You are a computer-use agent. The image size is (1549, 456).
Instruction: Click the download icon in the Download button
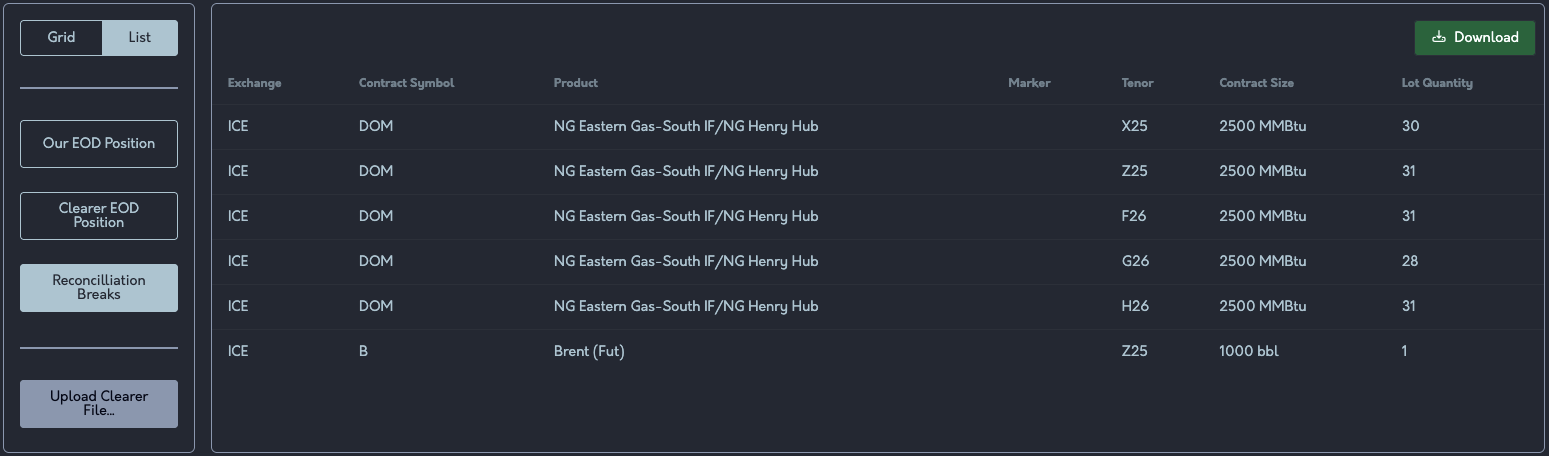click(1439, 37)
